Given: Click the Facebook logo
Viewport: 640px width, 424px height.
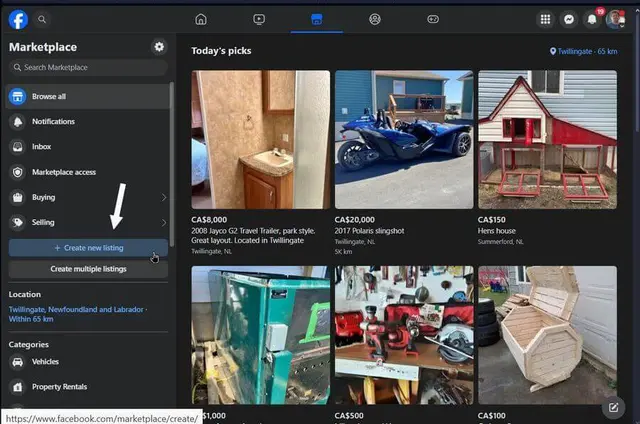Looking at the screenshot, I should 18,19.
